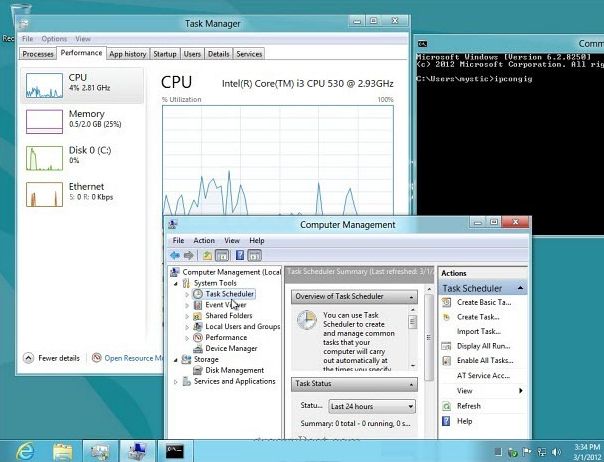
Task: Click the Up one level toolbar icon
Action: pyautogui.click(x=207, y=255)
